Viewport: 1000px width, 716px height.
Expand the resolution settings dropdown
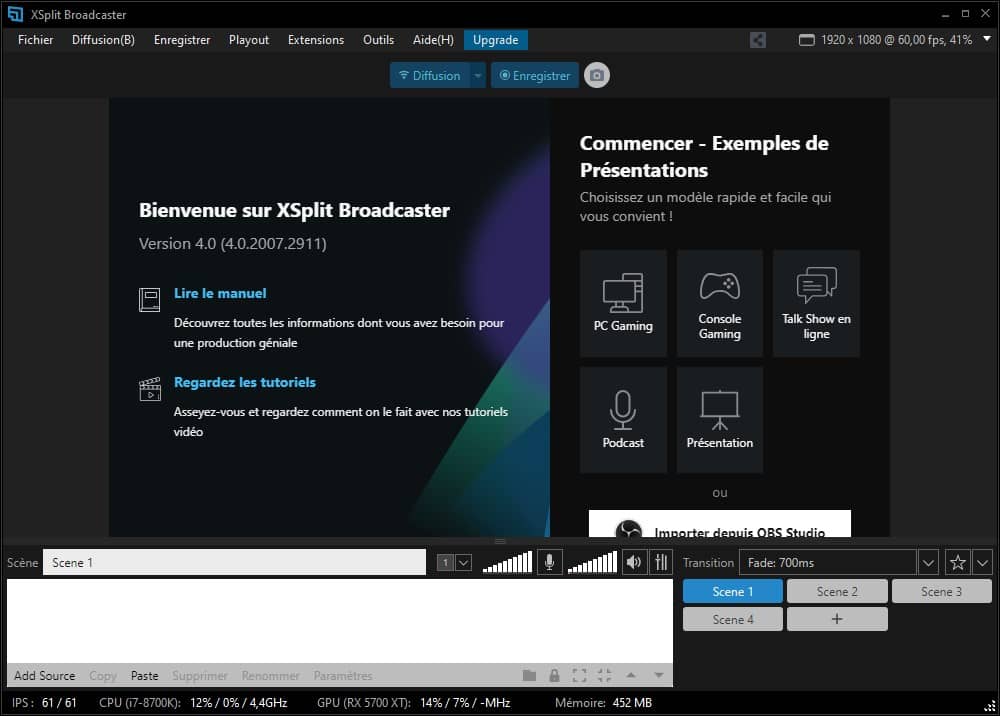[x=986, y=40]
